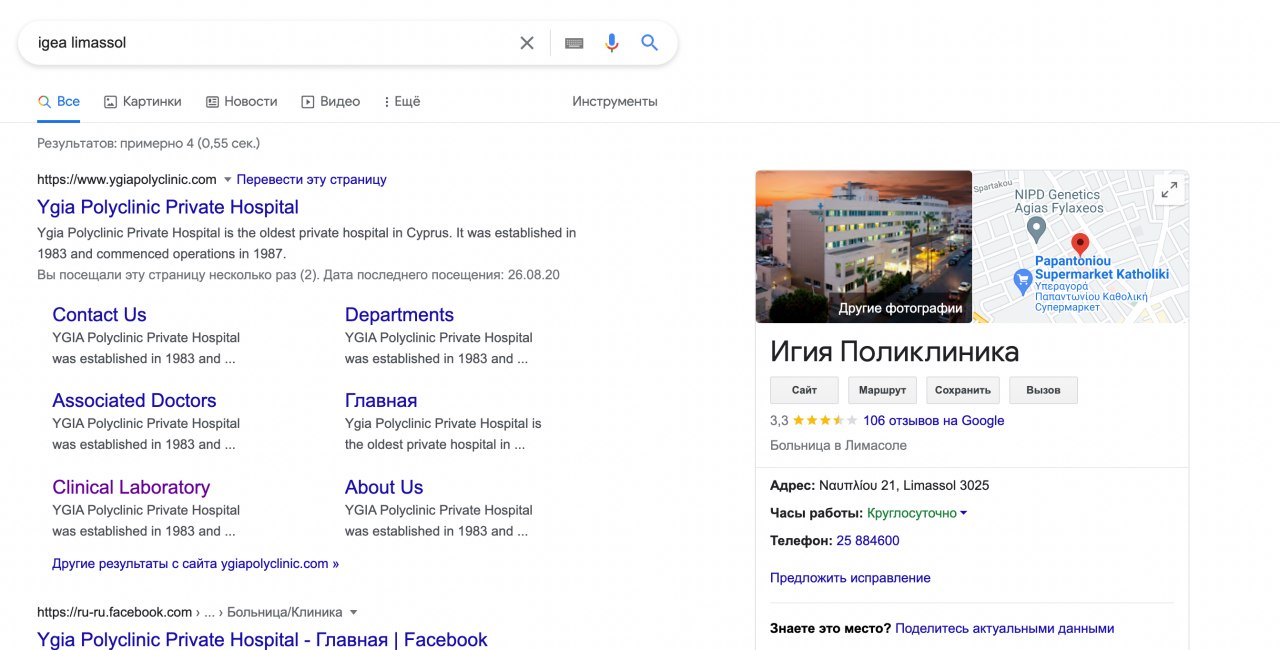Clear the search query with X icon

click(x=527, y=43)
